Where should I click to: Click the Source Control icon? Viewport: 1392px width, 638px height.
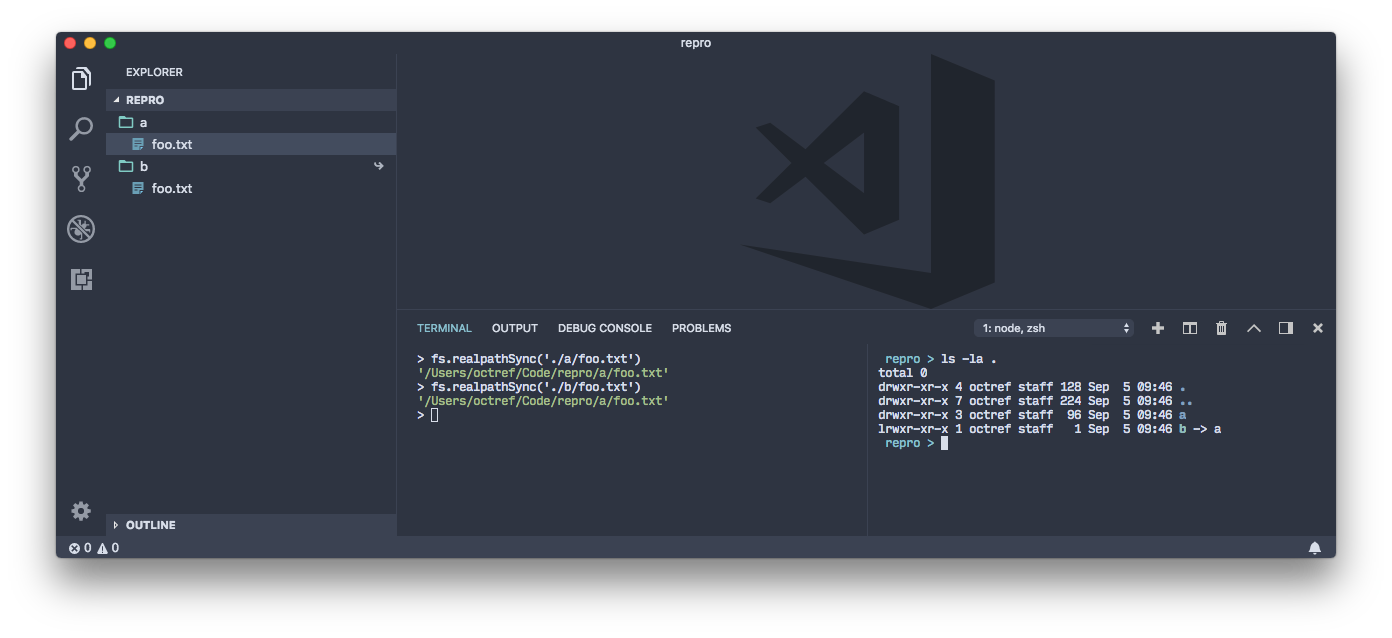tap(81, 179)
